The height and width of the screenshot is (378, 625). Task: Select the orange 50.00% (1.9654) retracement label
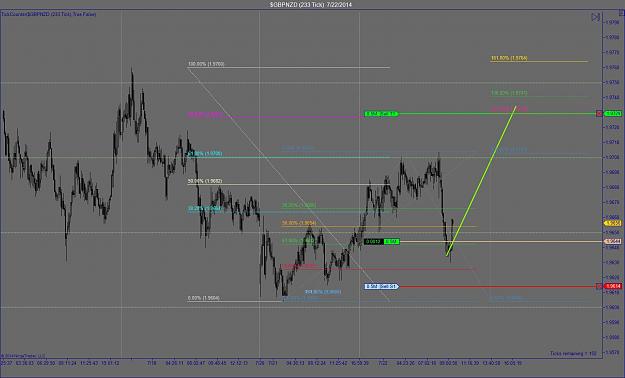pyautogui.click(x=299, y=223)
